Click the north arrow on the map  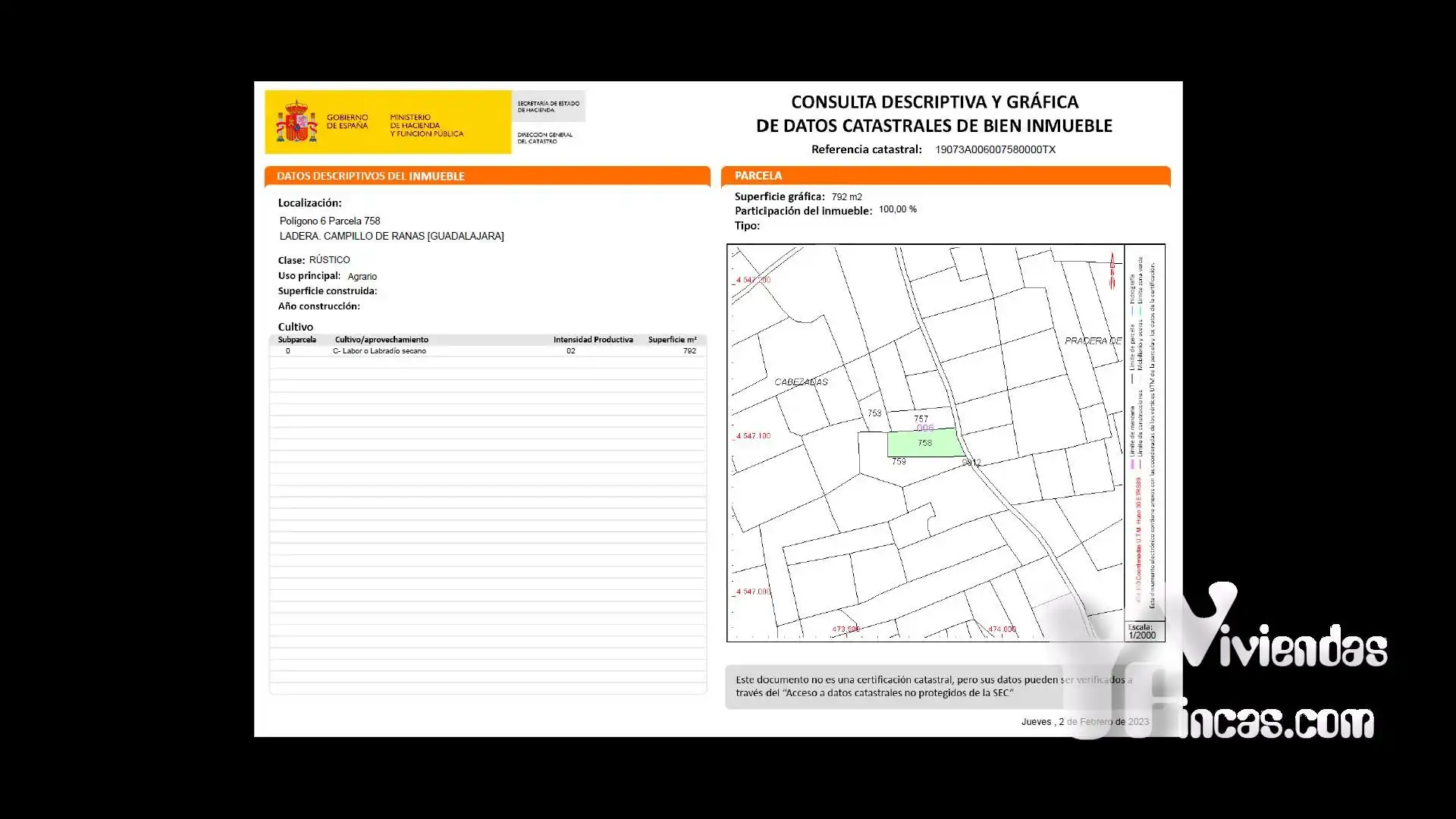point(1112,271)
